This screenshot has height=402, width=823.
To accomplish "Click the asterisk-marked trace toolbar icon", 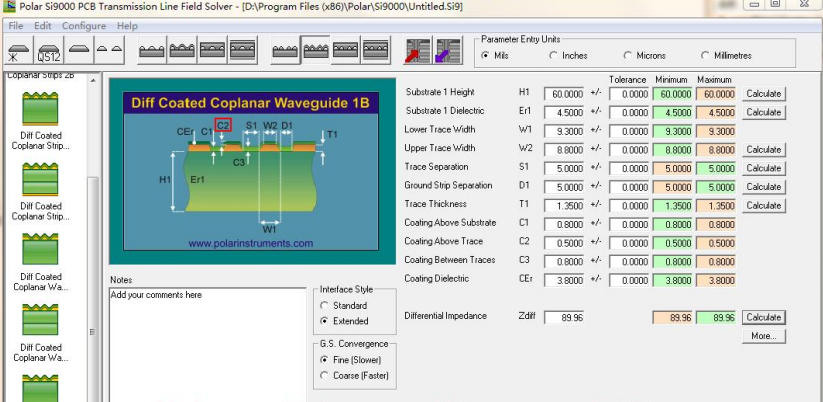I will tap(19, 51).
